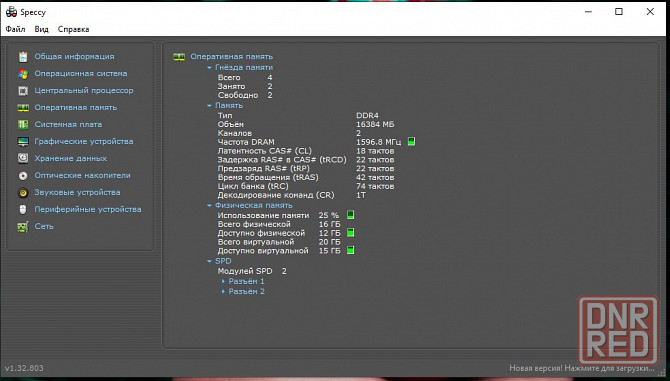Click the Модулей SPD row
The width and height of the screenshot is (670, 381).
252,271
